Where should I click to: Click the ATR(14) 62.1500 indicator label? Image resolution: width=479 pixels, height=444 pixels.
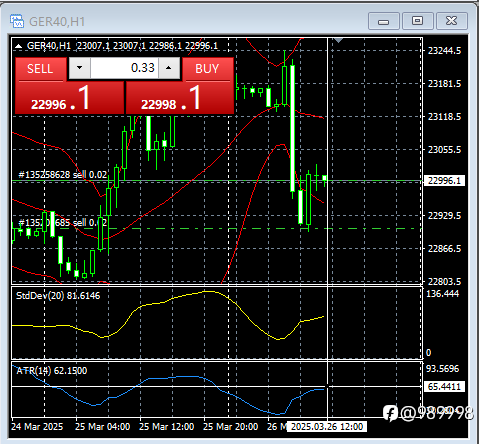52,371
